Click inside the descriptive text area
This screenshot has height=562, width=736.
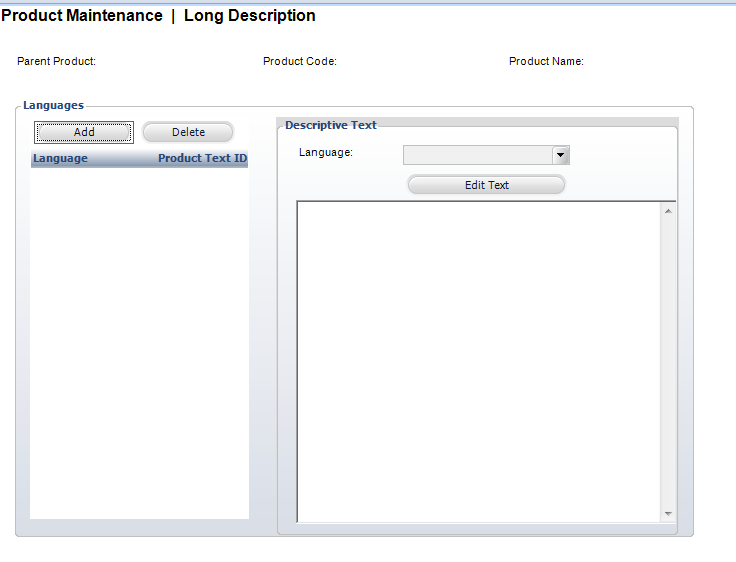coord(478,360)
